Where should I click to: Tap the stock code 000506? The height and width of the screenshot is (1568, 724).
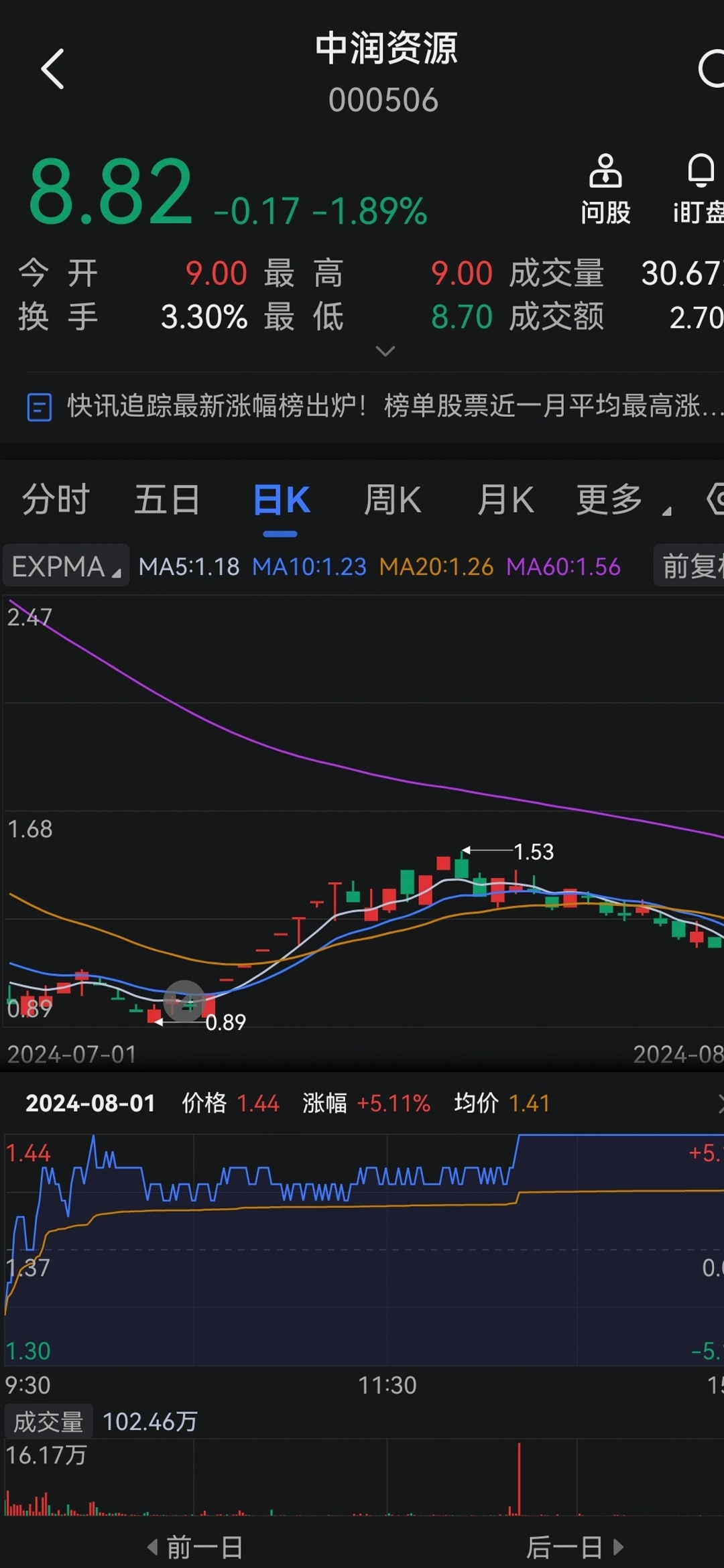coord(383,101)
